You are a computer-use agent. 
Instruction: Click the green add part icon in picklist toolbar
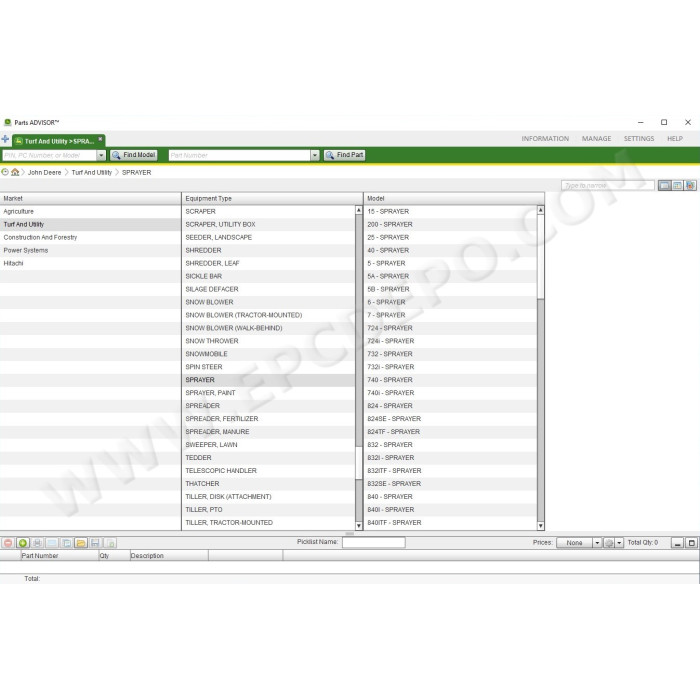[23, 543]
